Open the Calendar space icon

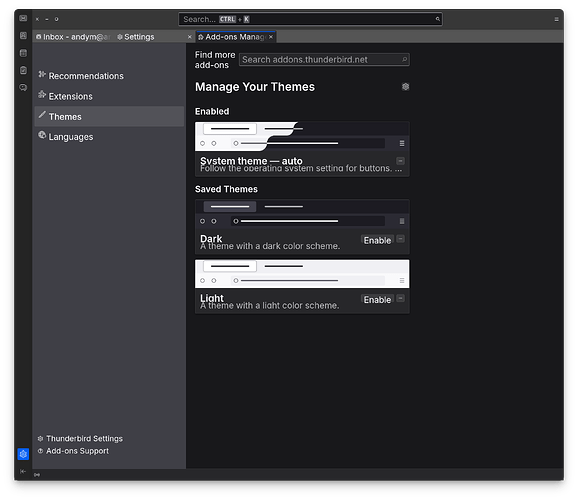(x=23, y=53)
